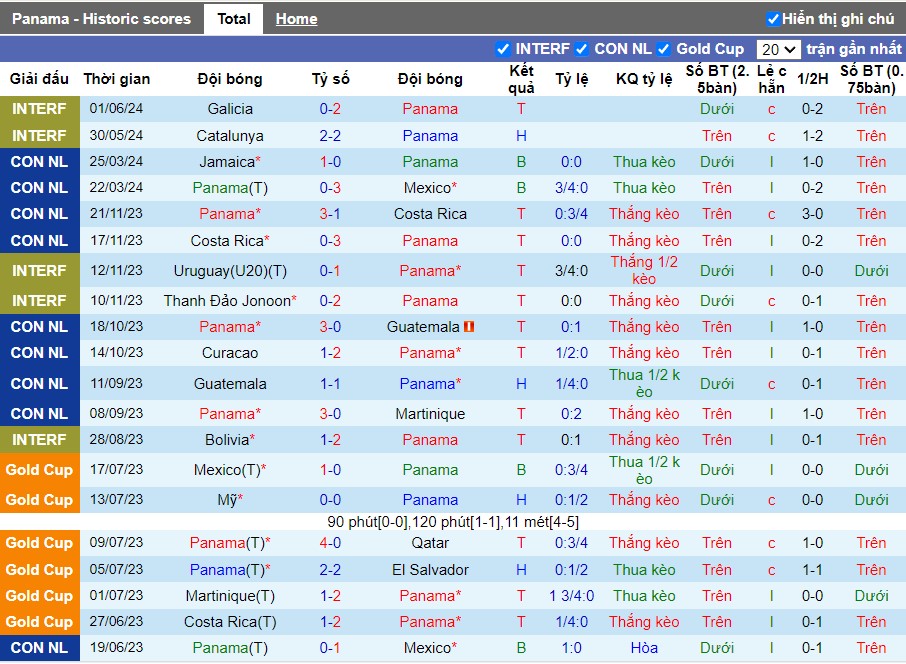Click 'Dưới' in last column of Qatar... 01/07/23 row

[871, 596]
